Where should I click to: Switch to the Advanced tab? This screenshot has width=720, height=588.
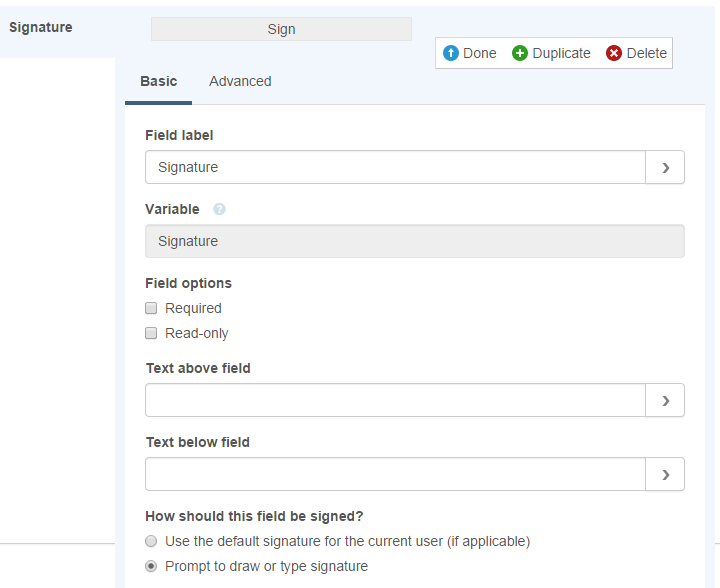pos(240,81)
